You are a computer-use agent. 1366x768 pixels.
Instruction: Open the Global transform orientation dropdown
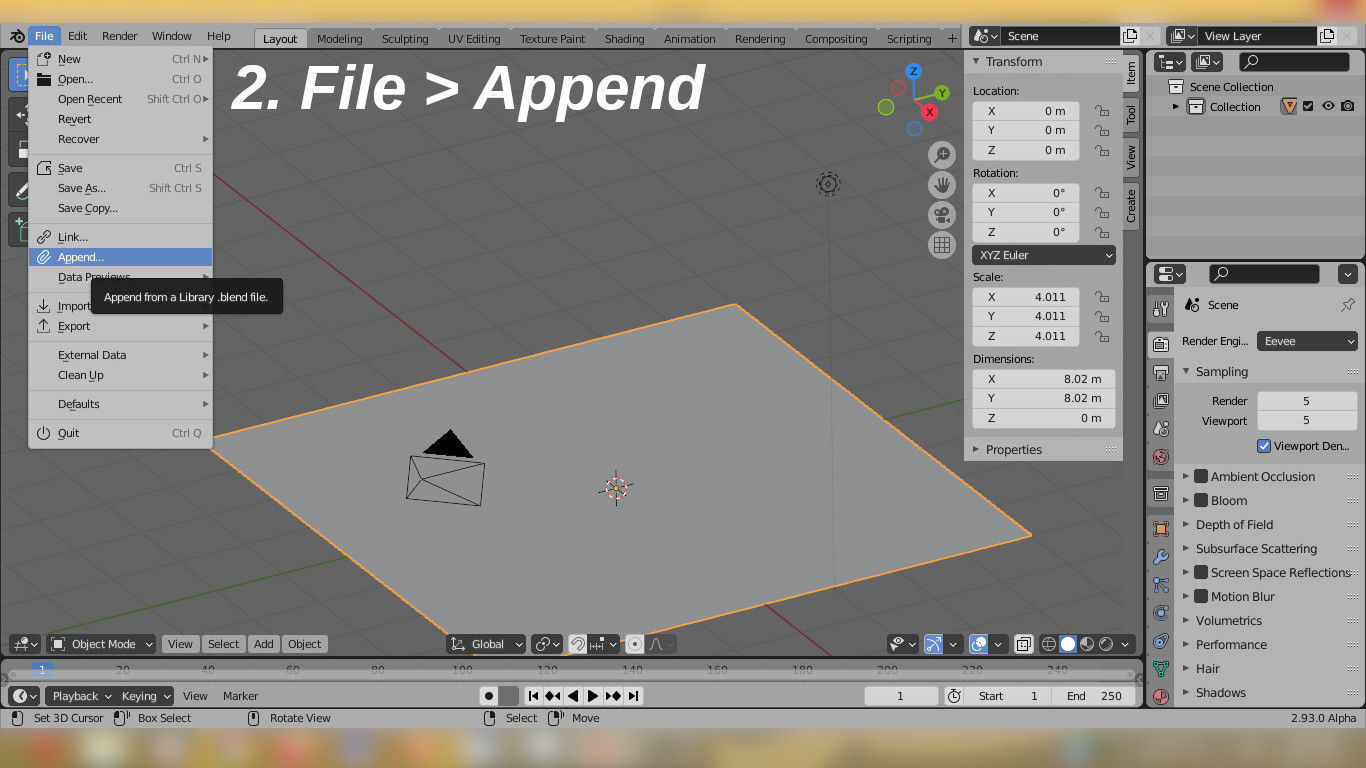(487, 644)
